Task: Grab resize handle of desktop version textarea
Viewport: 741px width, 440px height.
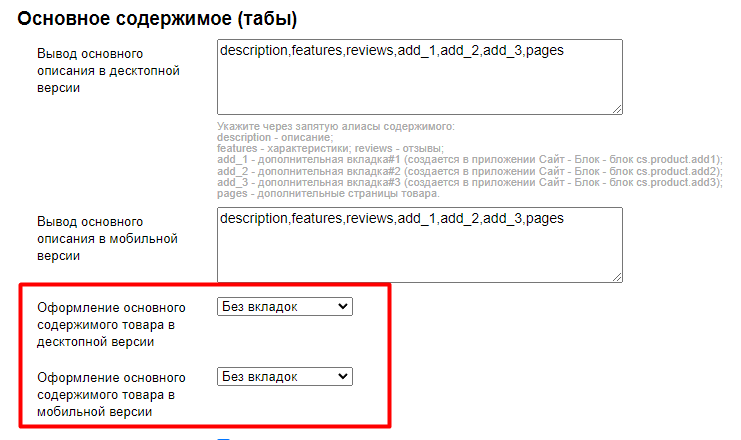Action: 617,109
